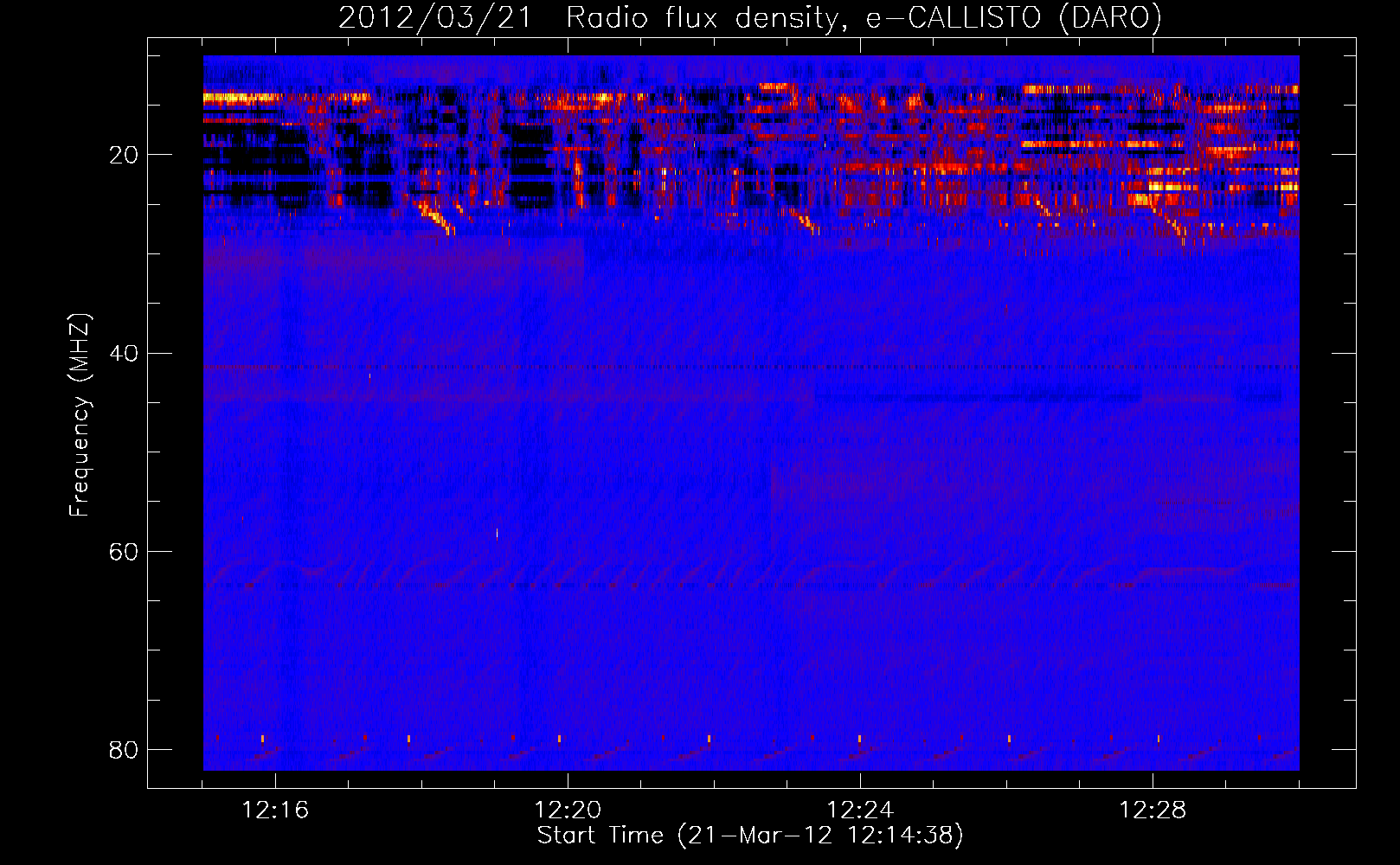Click the 'Frequency (MHZ)' axis label
The image size is (1400, 865).
click(x=80, y=415)
